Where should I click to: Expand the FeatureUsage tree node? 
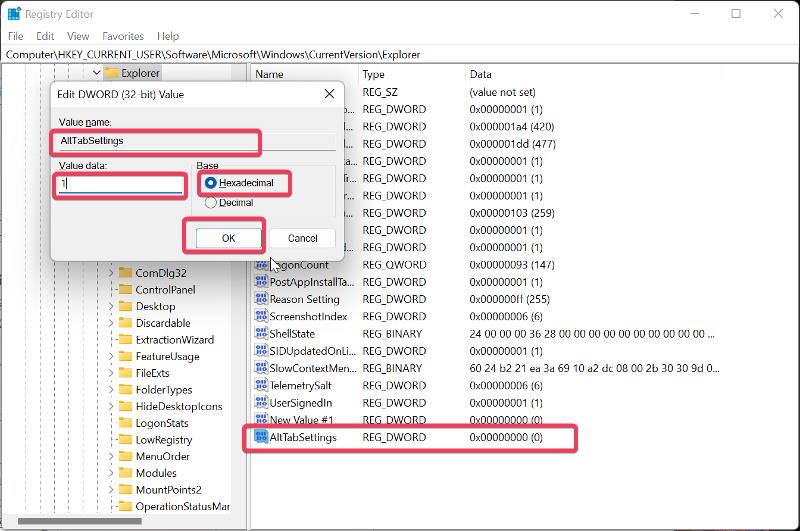click(111, 356)
